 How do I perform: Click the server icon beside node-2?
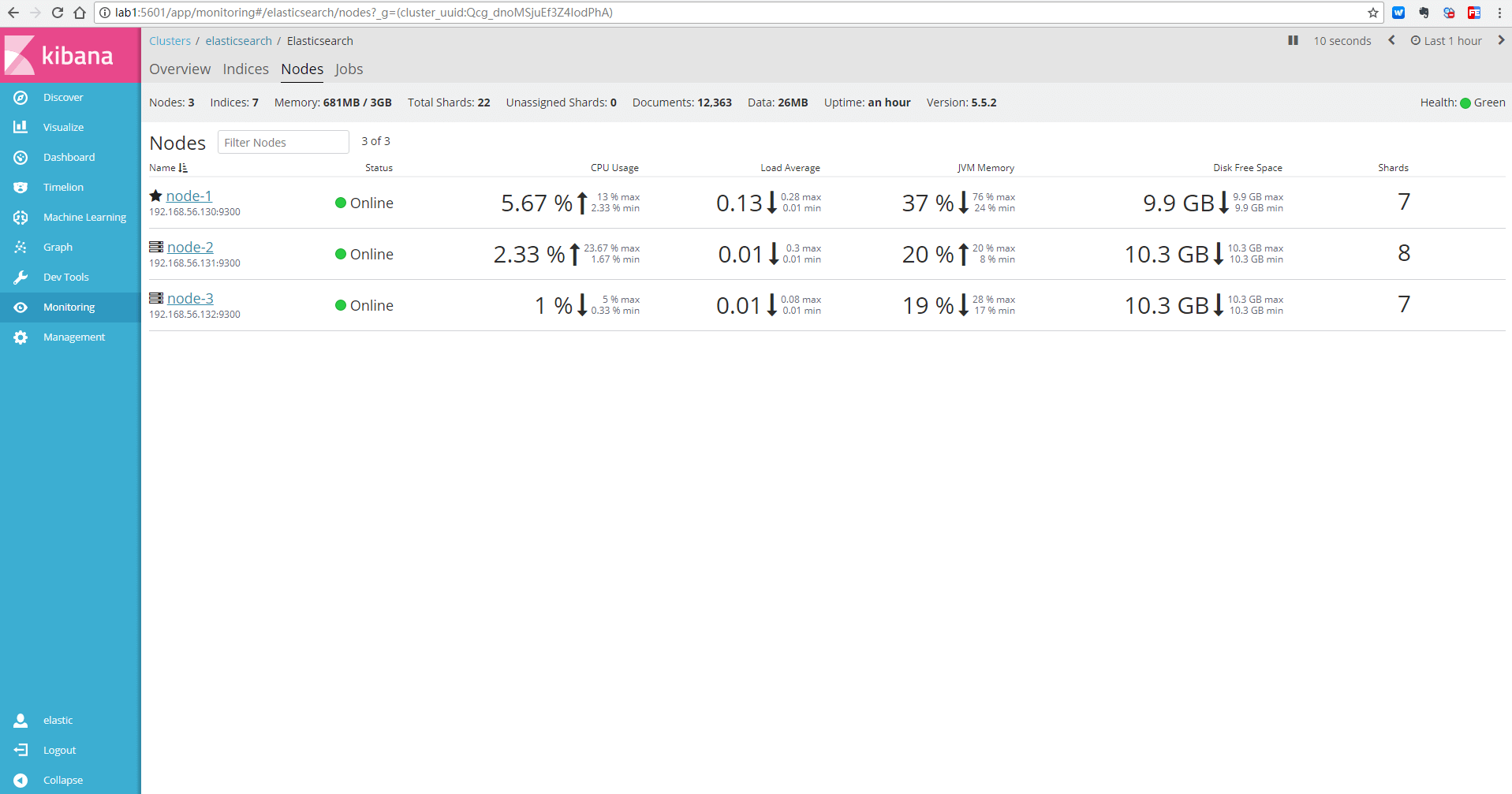(x=156, y=247)
